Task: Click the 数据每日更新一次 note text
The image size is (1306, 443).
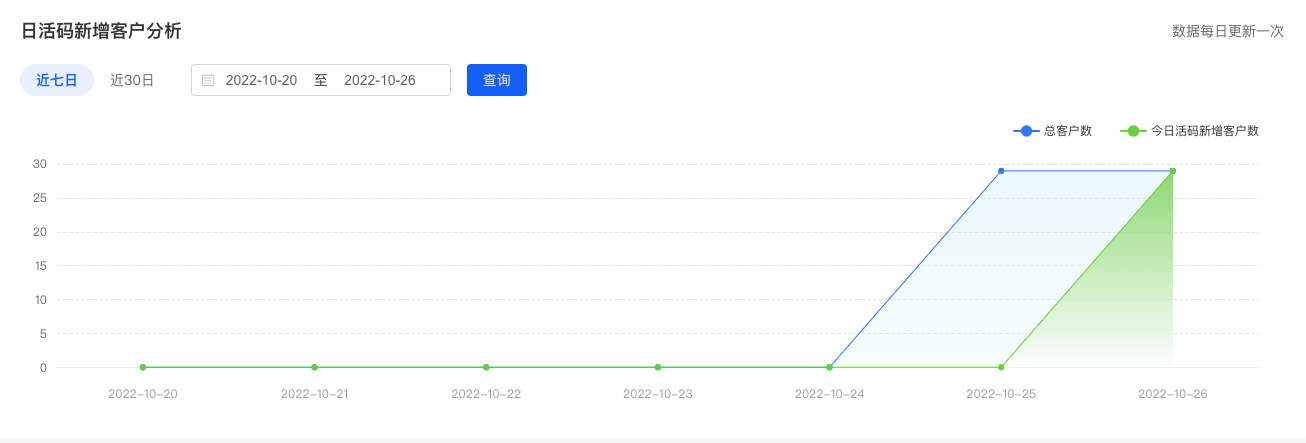Action: point(1228,31)
